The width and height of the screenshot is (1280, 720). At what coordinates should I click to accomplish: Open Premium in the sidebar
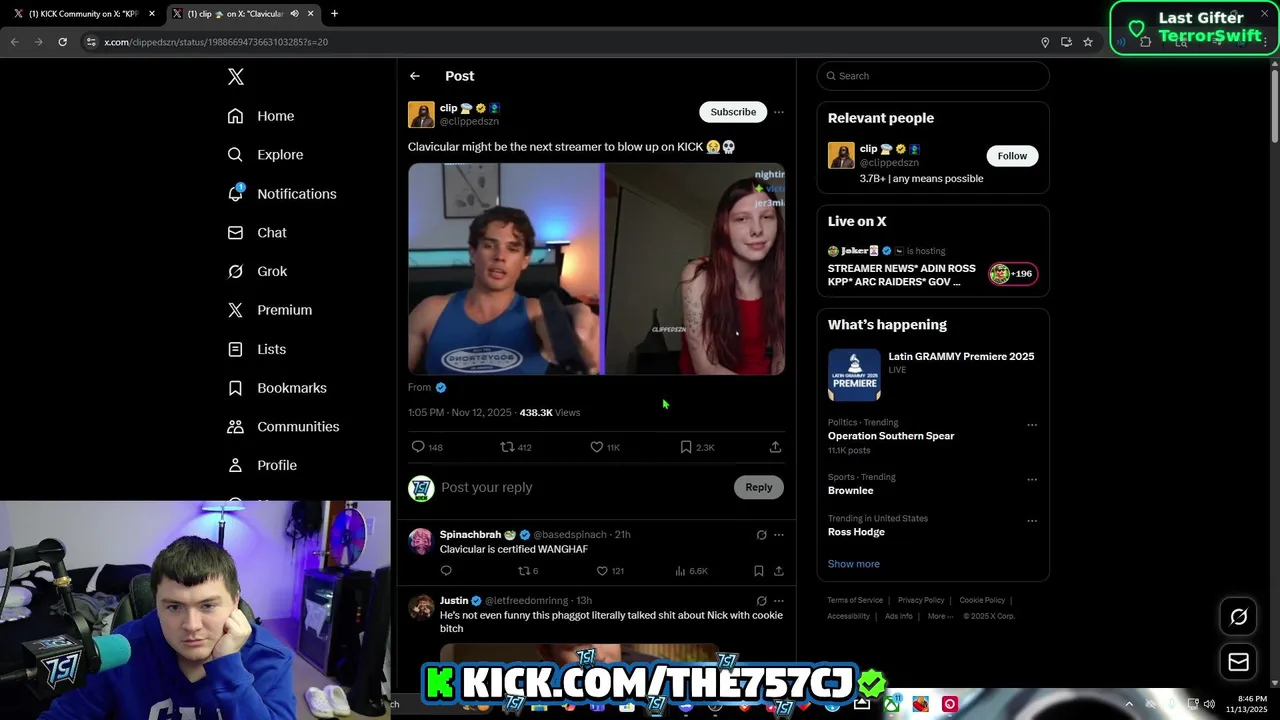270,310
